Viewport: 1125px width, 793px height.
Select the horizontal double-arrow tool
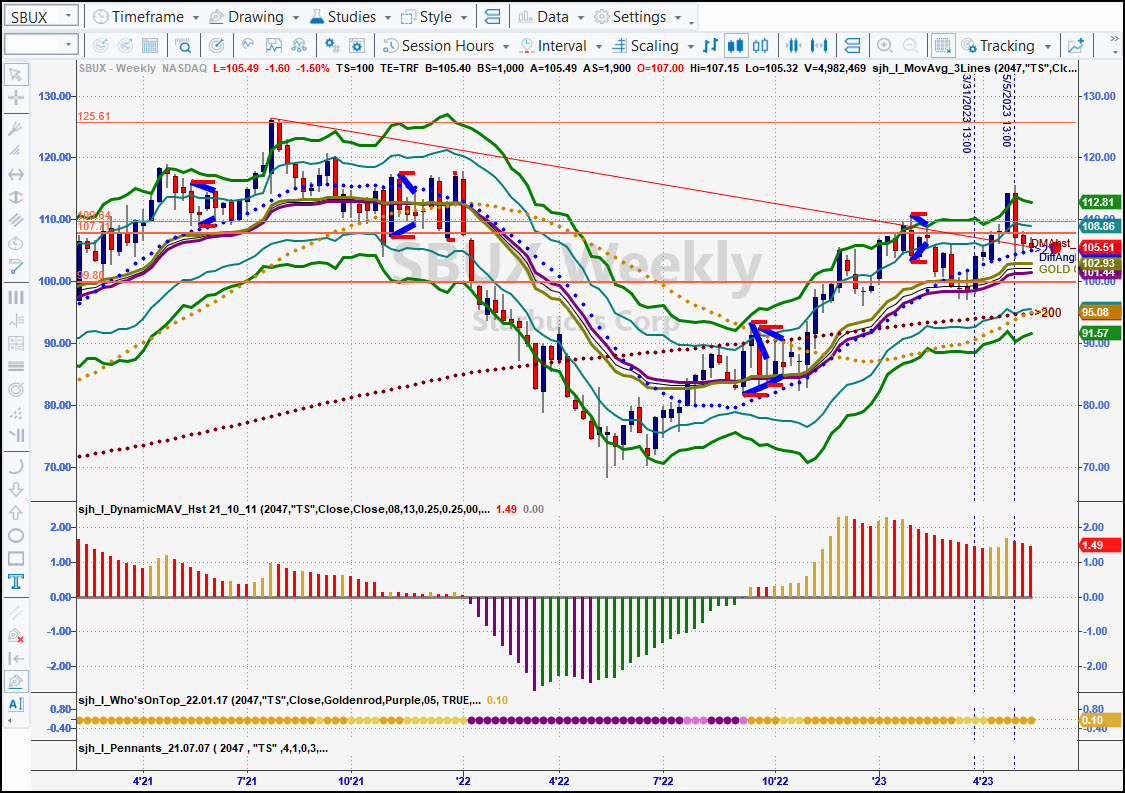click(x=15, y=174)
